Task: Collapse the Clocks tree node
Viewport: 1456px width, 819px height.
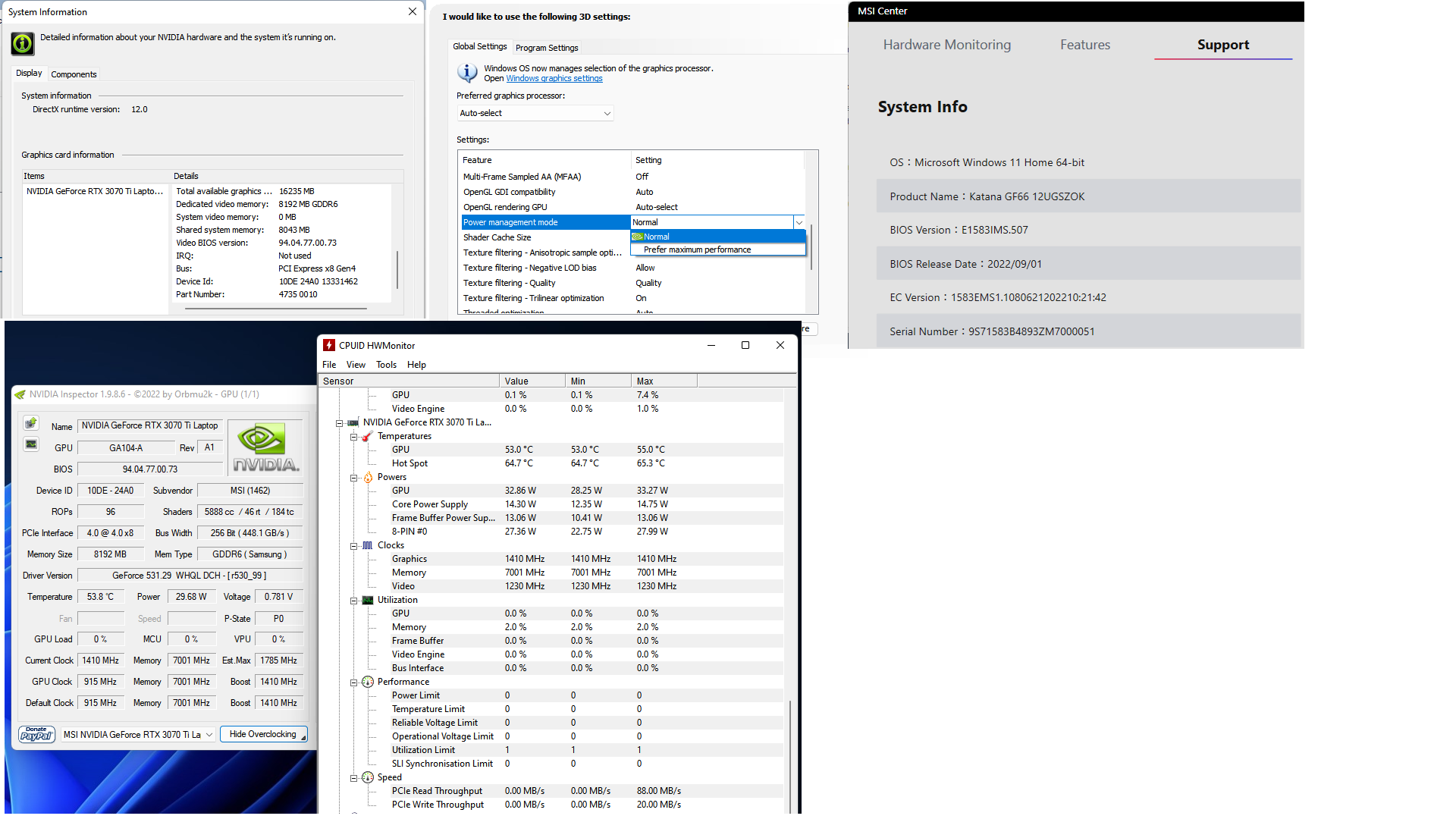Action: tap(353, 546)
